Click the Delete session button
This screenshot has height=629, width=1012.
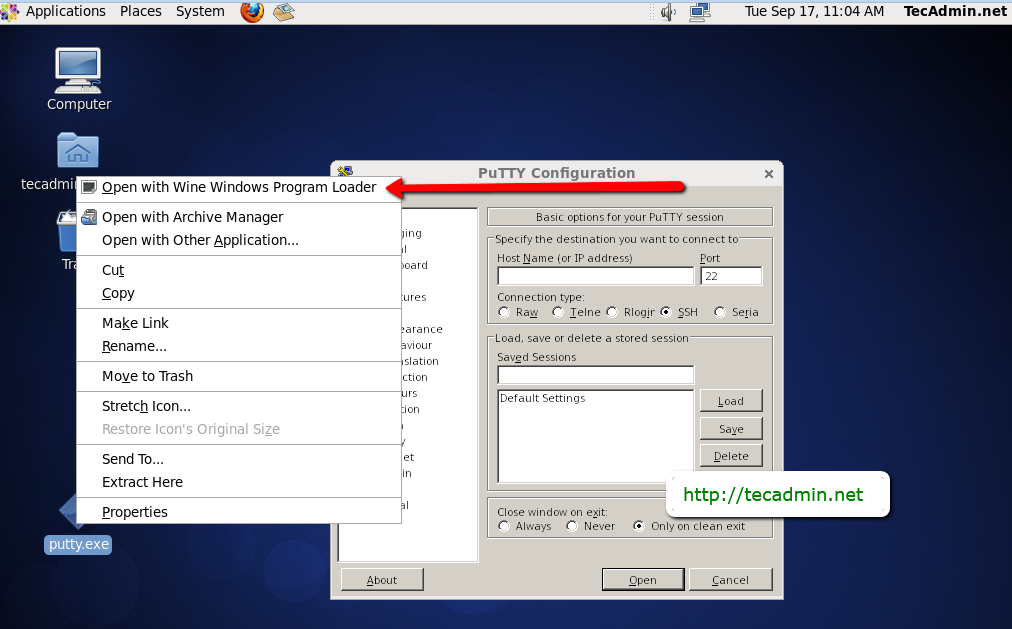[x=731, y=456]
